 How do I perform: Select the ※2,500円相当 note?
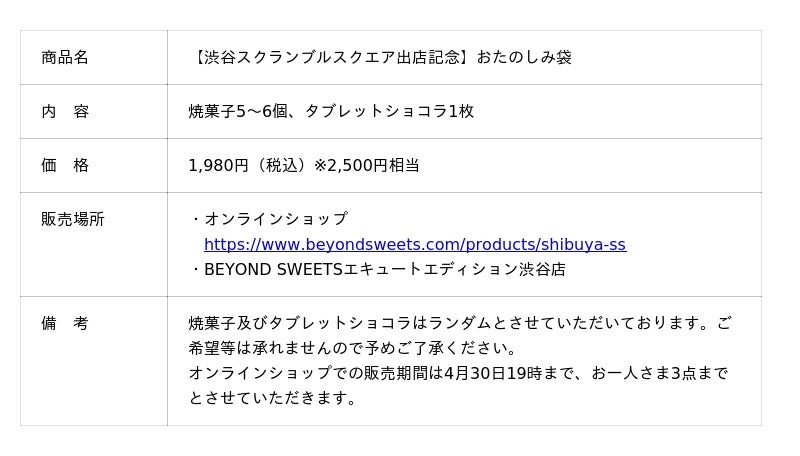coord(367,166)
